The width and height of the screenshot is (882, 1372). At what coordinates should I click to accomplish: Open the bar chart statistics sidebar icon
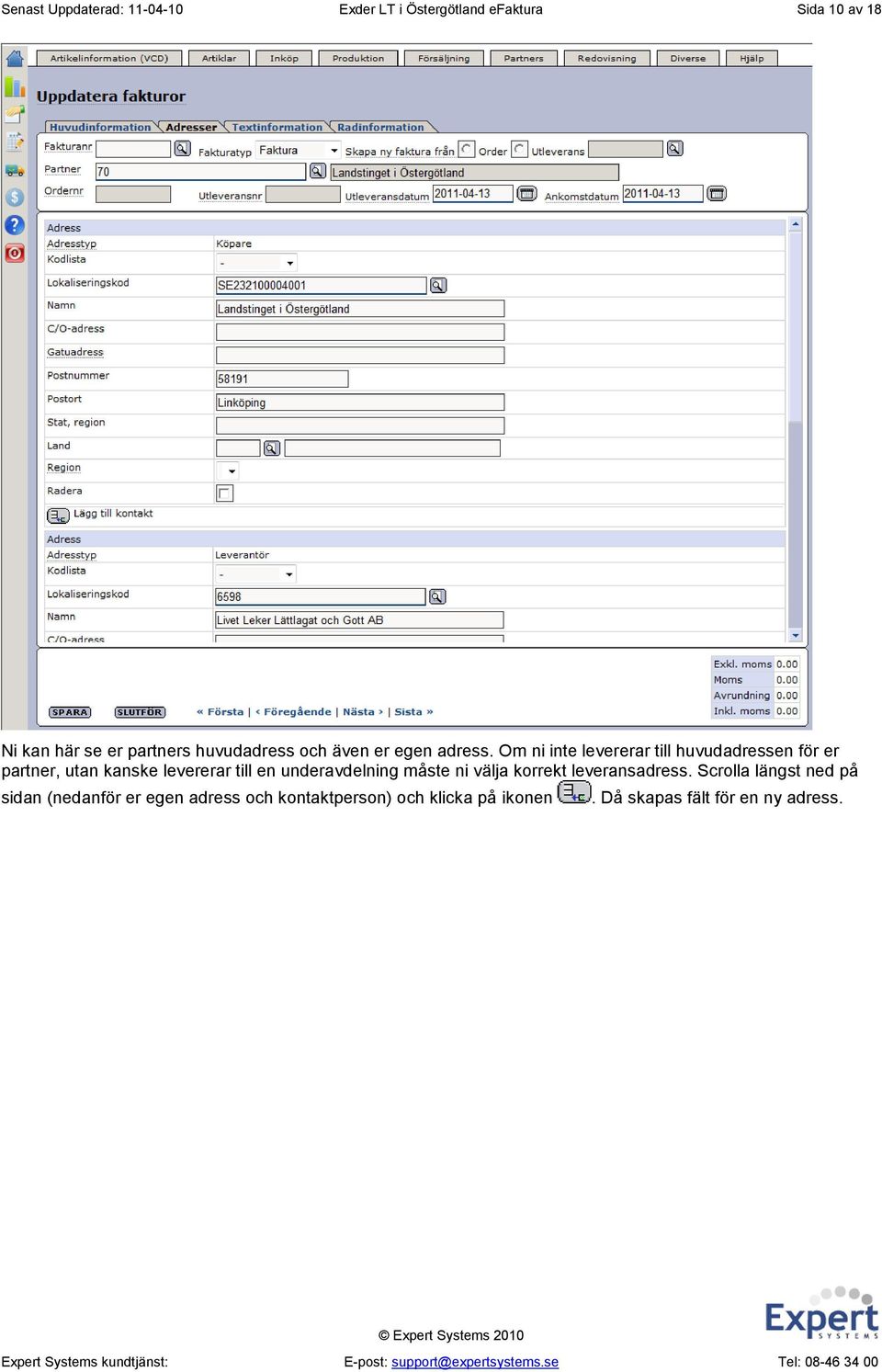[15, 87]
